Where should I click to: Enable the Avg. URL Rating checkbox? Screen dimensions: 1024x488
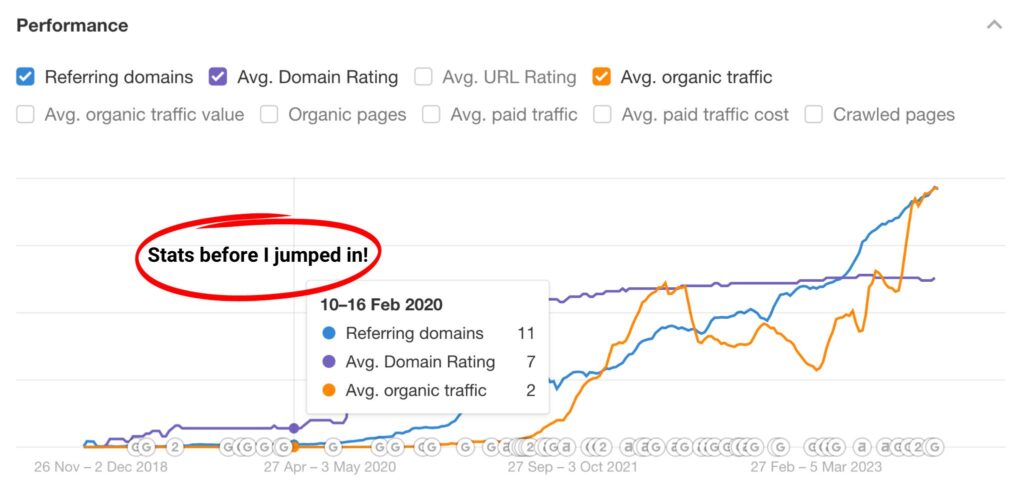424,76
